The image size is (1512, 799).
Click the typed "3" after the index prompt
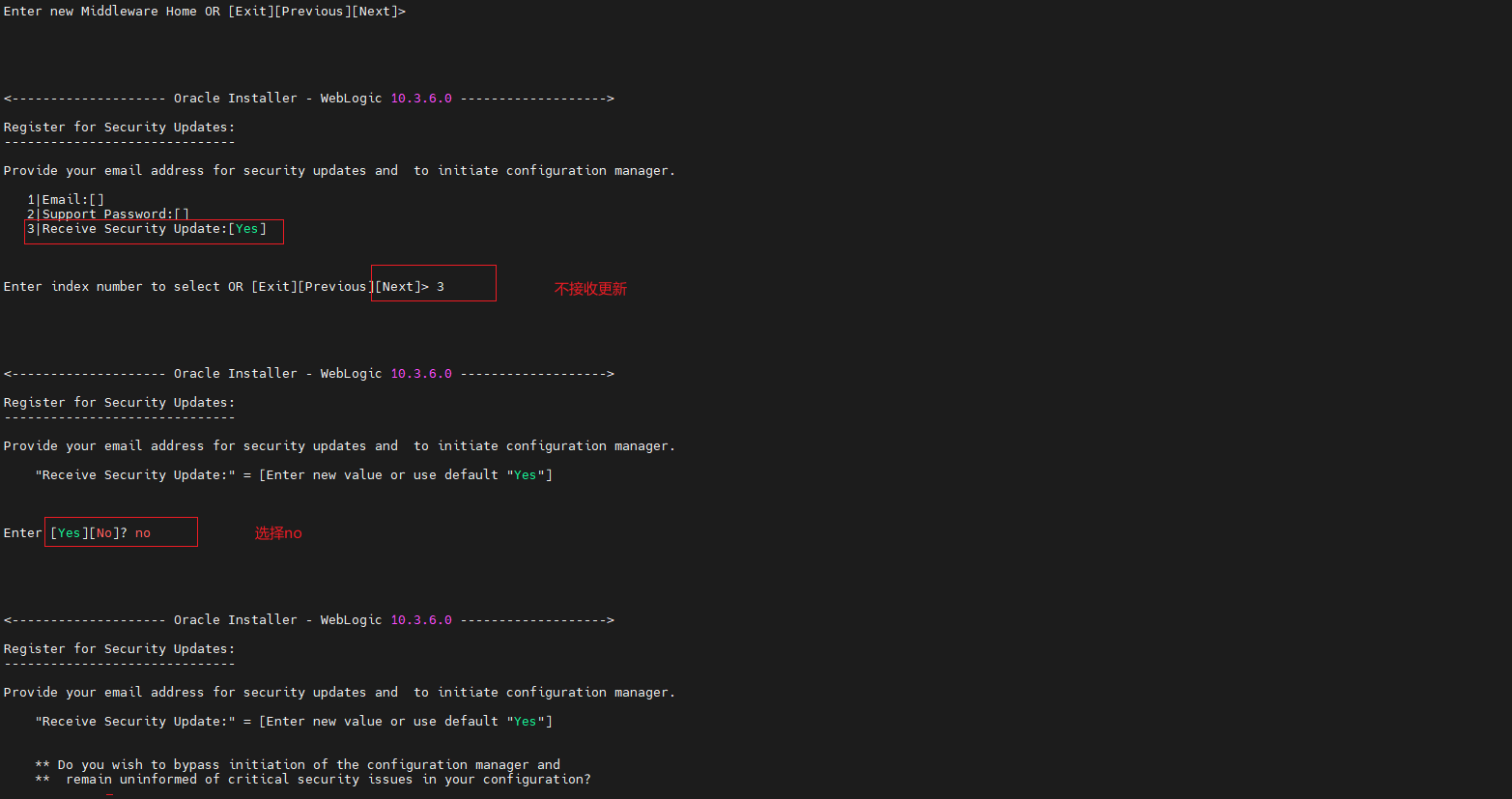(x=441, y=287)
